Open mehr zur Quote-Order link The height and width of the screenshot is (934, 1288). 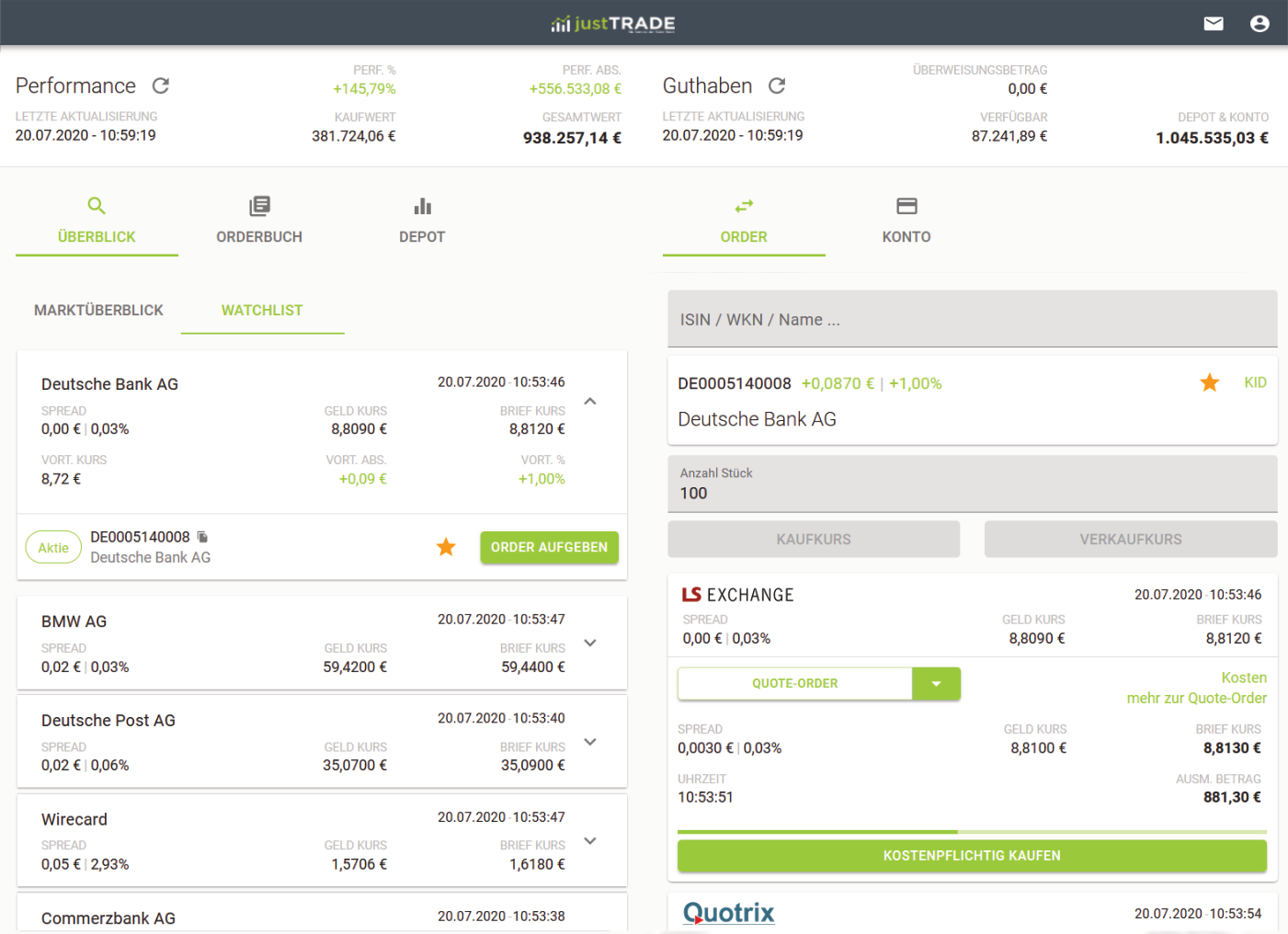pos(1197,699)
